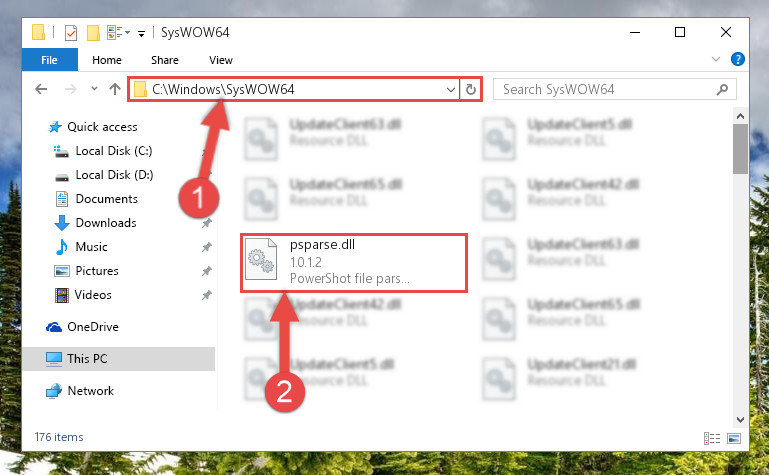Switch to large thumbnails view layout
The height and width of the screenshot is (475, 769).
(x=734, y=438)
